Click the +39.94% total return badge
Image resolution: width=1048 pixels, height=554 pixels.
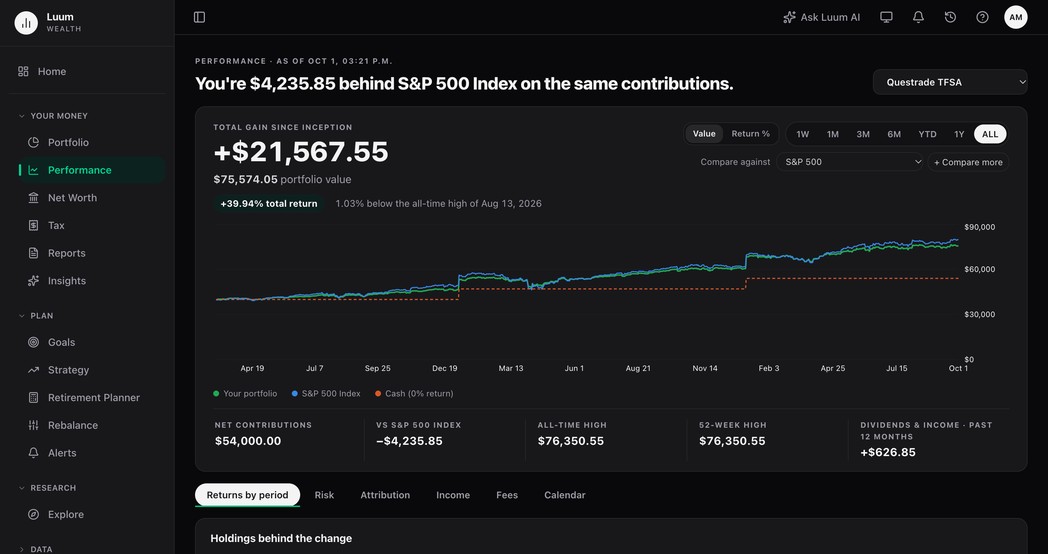[x=269, y=203]
